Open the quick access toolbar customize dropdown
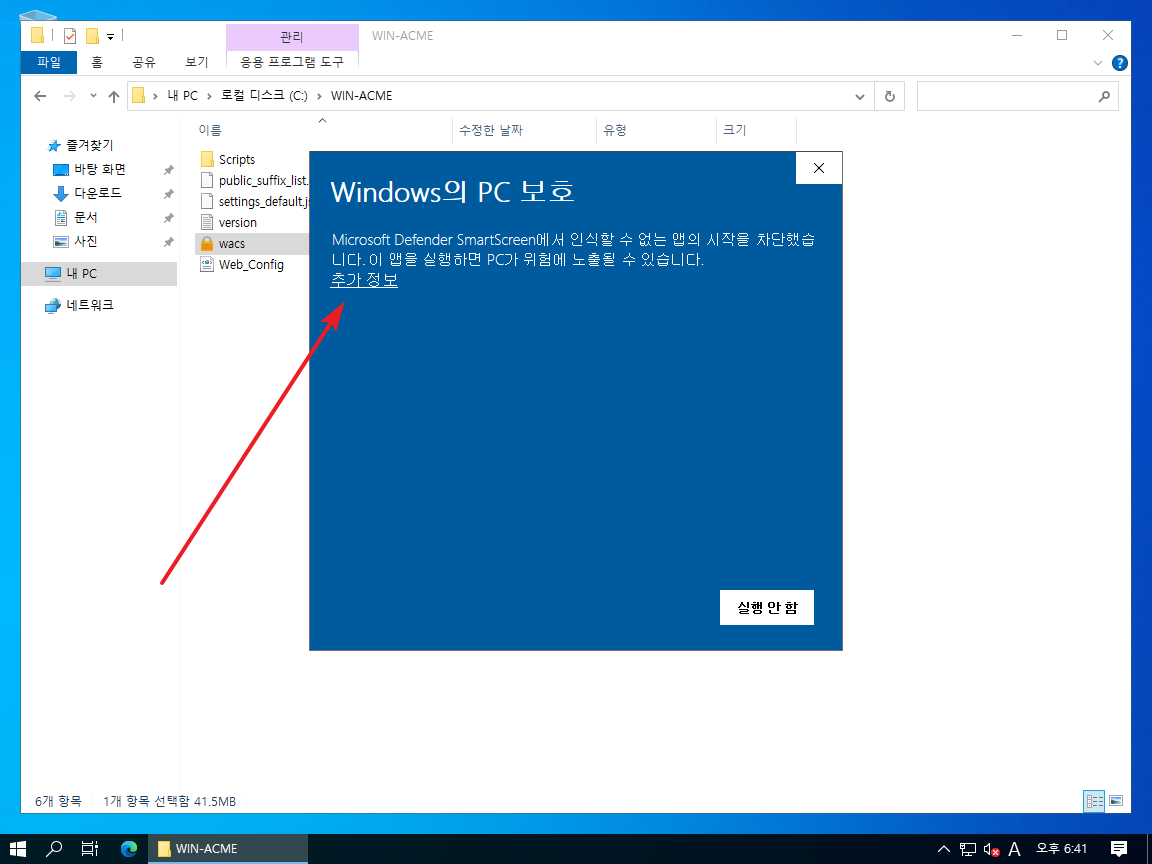 pyautogui.click(x=110, y=36)
